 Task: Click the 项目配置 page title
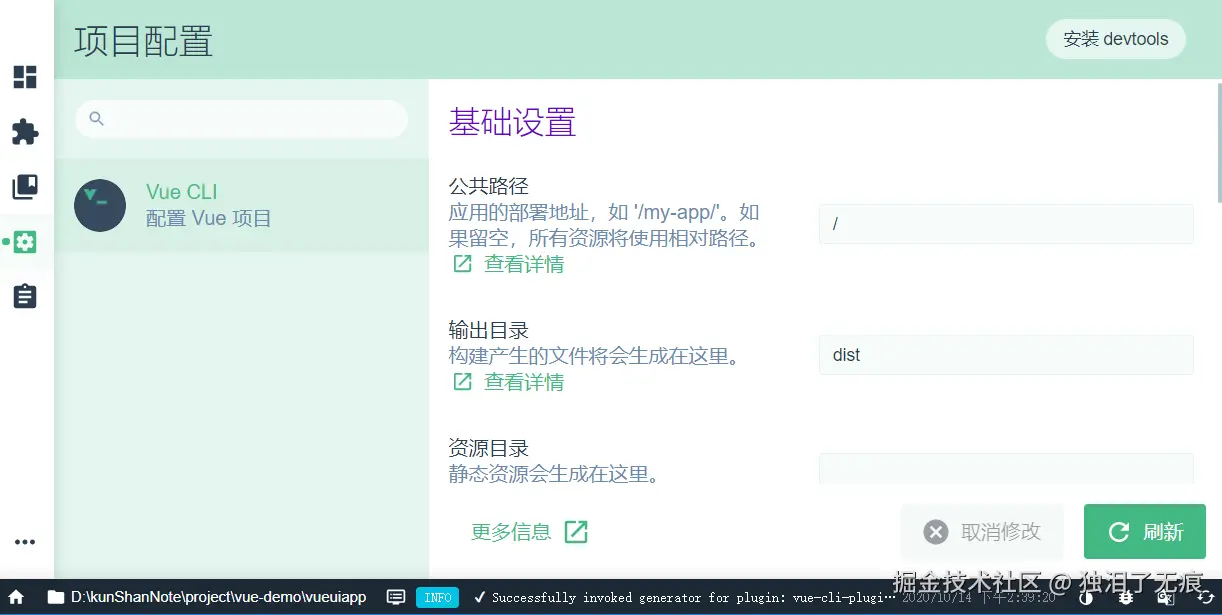click(x=144, y=41)
